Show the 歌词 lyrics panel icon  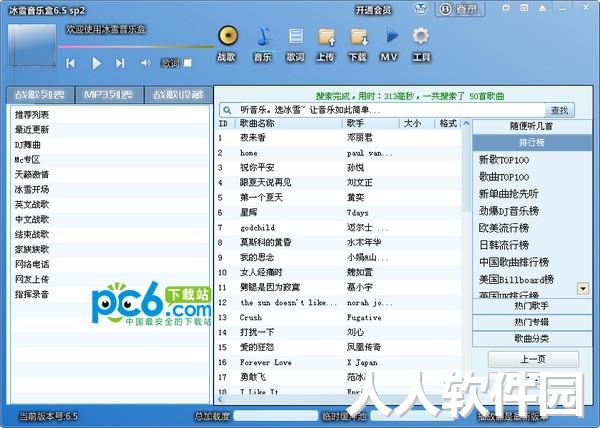click(x=295, y=37)
